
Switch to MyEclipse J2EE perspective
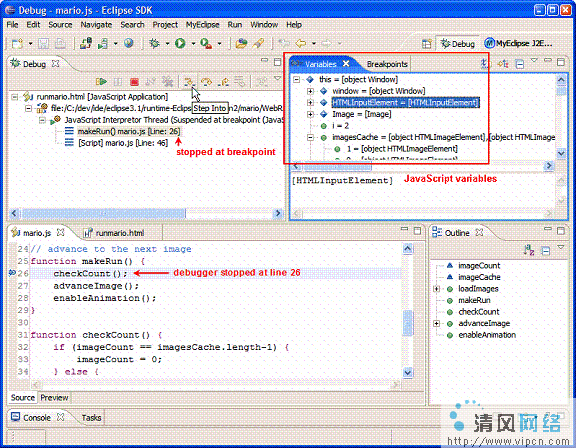tap(518, 44)
